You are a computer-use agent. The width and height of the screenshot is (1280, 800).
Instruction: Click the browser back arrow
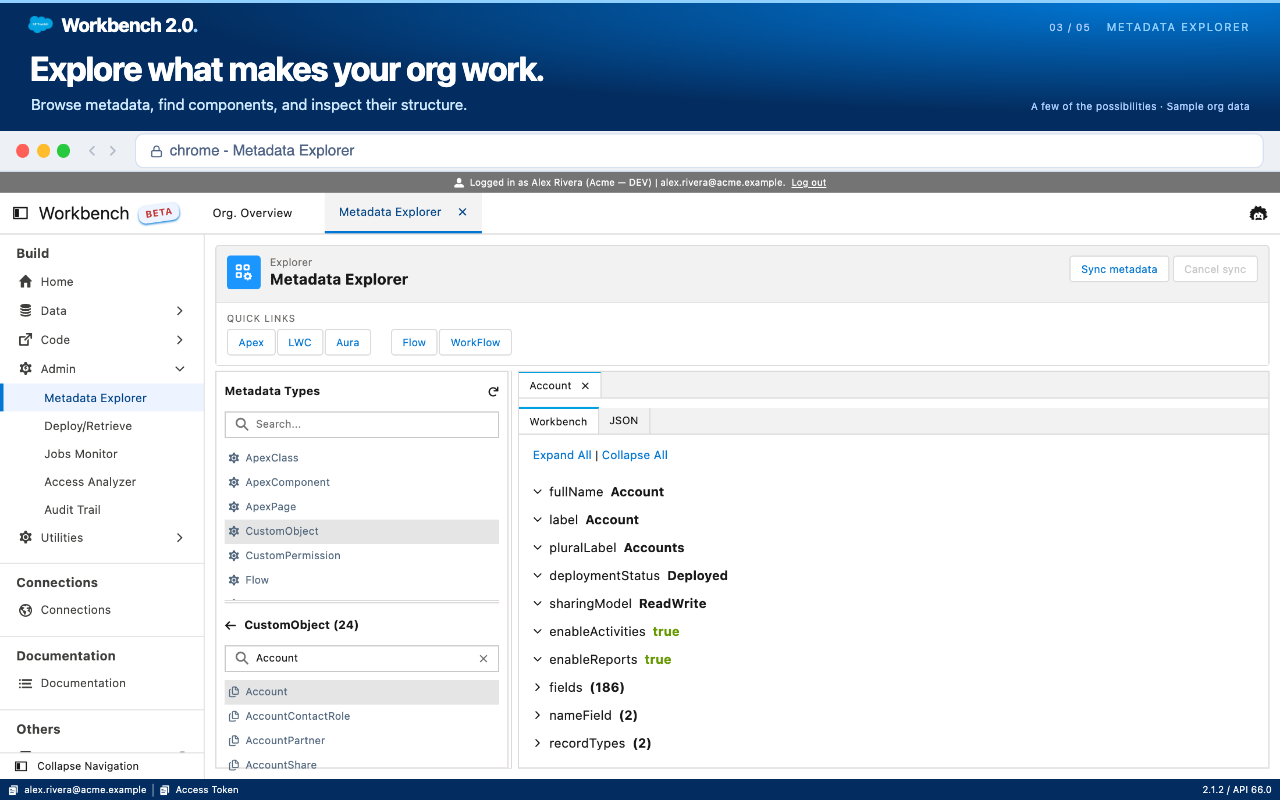pos(92,151)
